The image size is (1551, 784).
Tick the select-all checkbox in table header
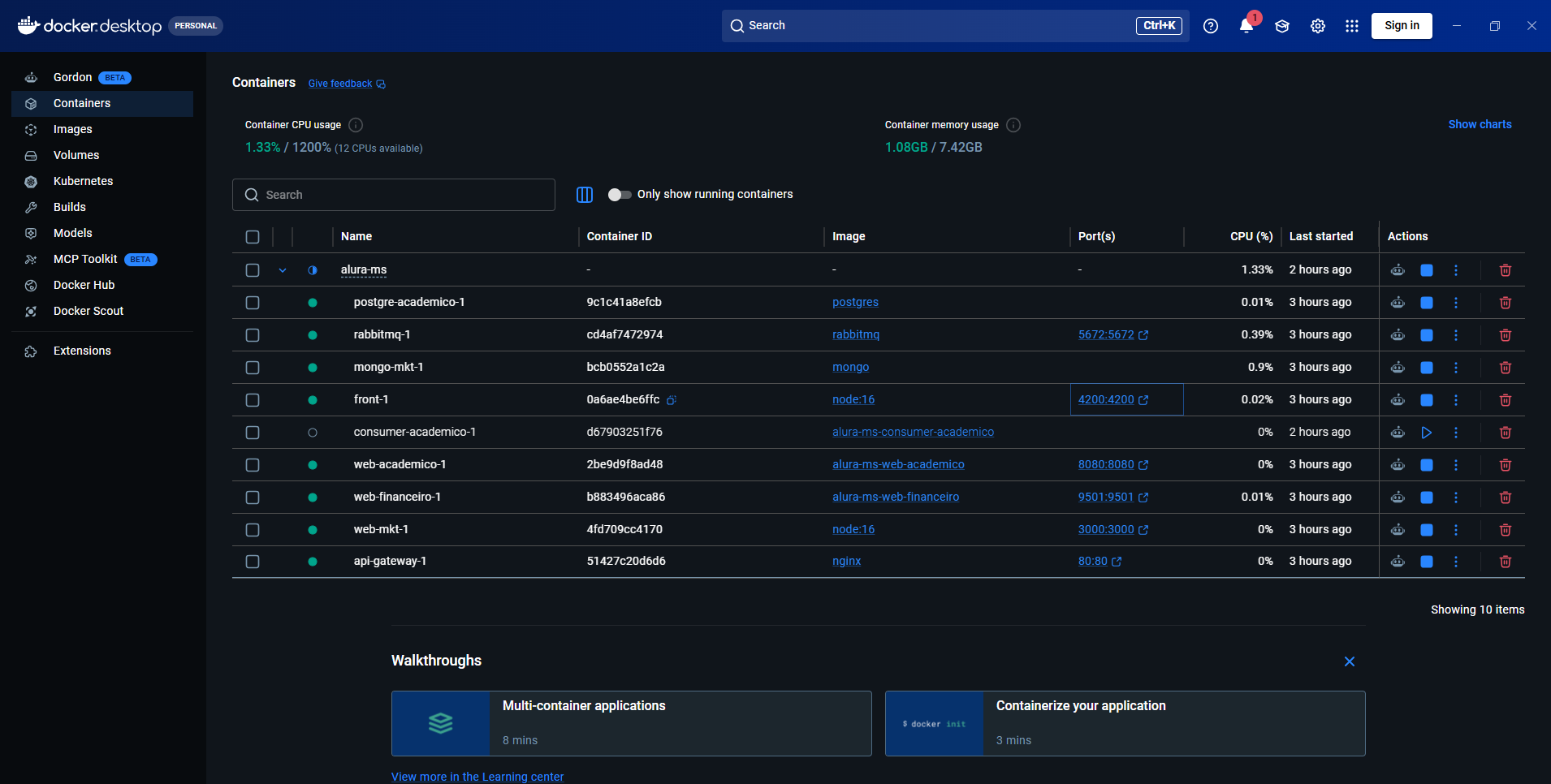pyautogui.click(x=253, y=237)
